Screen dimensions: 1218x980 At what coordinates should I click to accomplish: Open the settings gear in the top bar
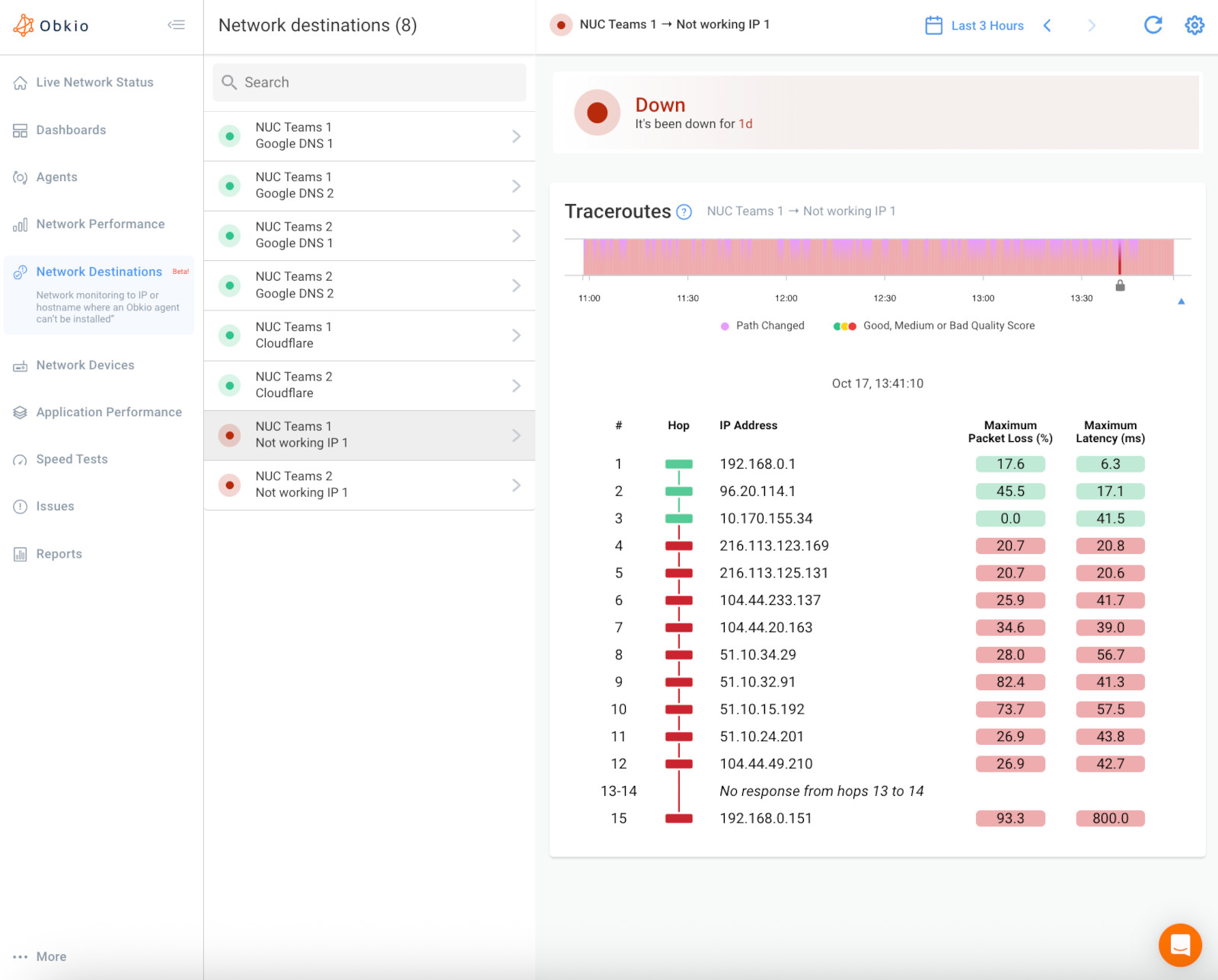point(1194,25)
